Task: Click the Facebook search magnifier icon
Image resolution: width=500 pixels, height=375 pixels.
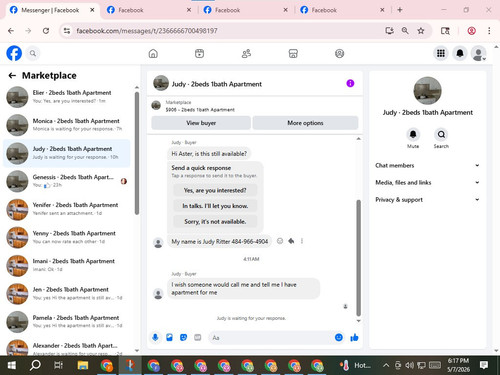Action: 33,53
